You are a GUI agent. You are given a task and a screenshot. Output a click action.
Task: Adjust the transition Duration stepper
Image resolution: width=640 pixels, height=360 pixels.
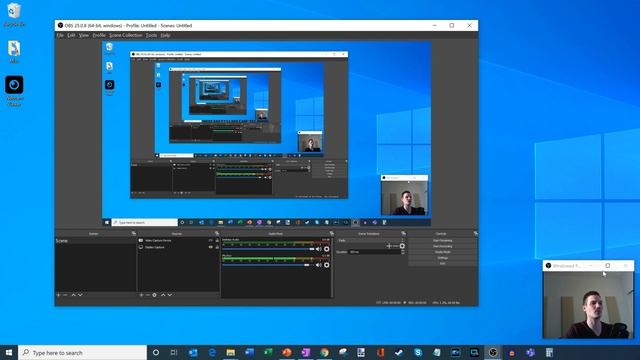(x=403, y=252)
